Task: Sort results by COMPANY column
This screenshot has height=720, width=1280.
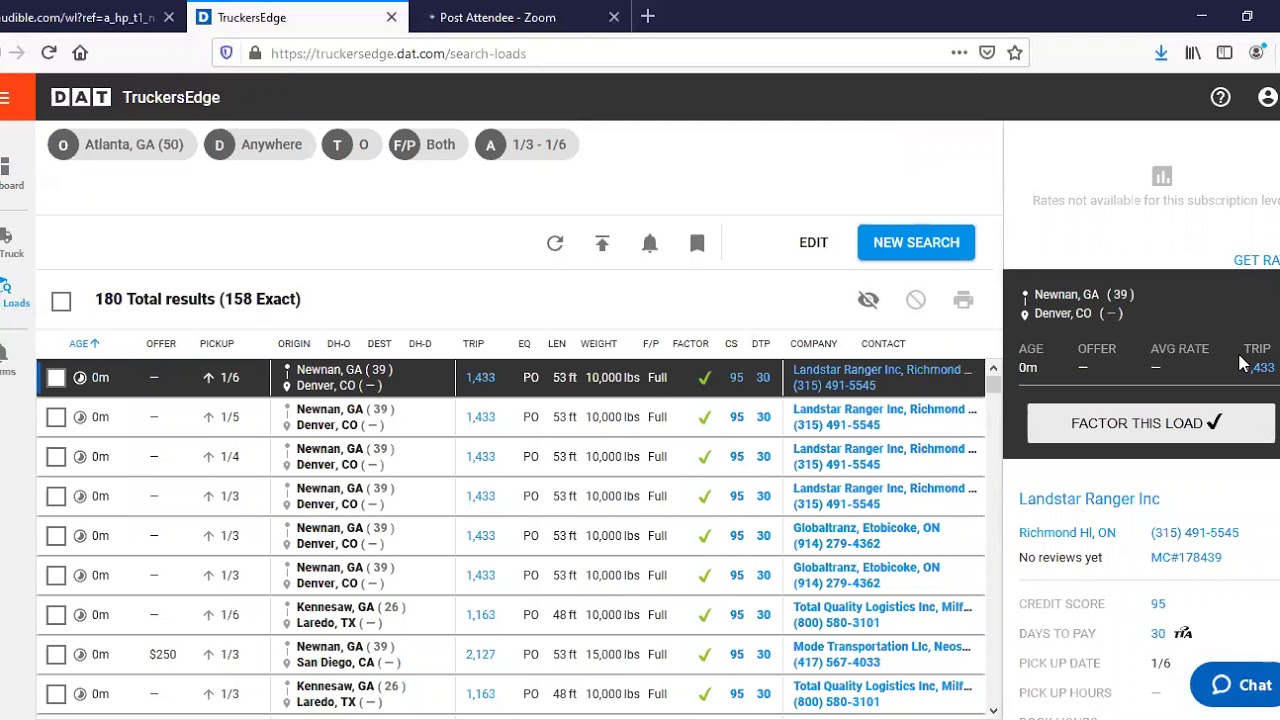Action: point(813,343)
